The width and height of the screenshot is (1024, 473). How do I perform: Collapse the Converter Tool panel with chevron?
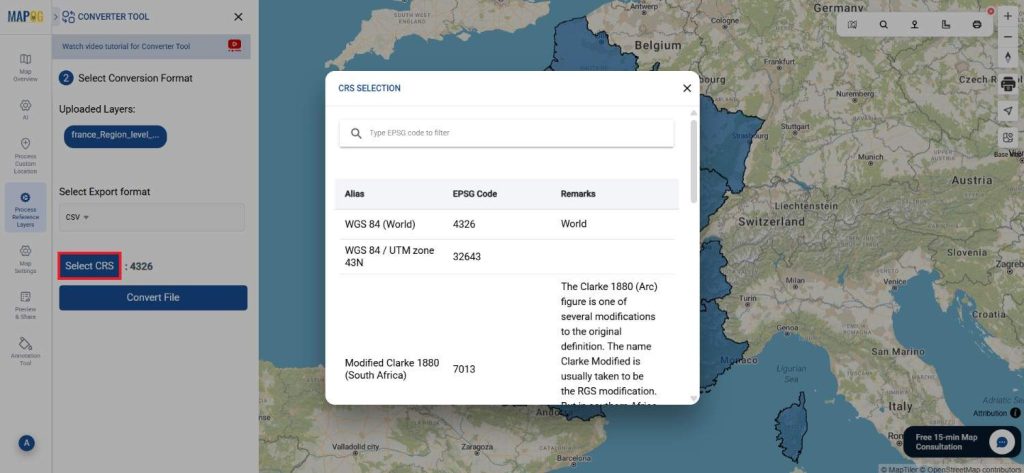55,17
